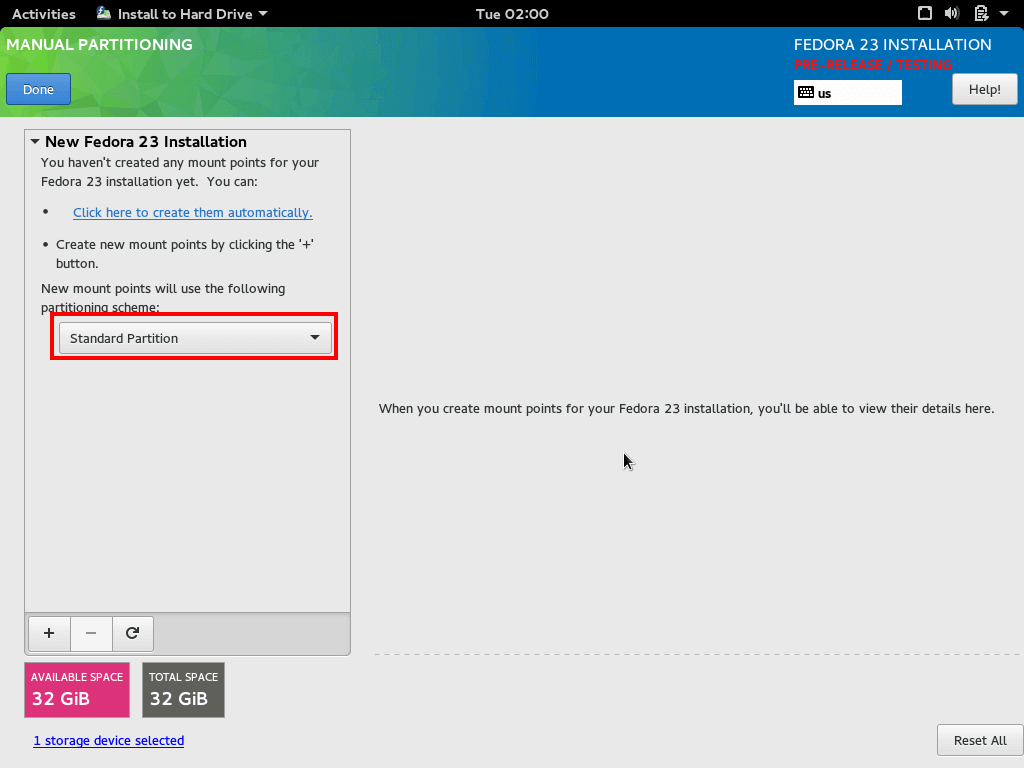Click the square window icon in top bar
This screenshot has height=768, width=1024.
click(925, 14)
